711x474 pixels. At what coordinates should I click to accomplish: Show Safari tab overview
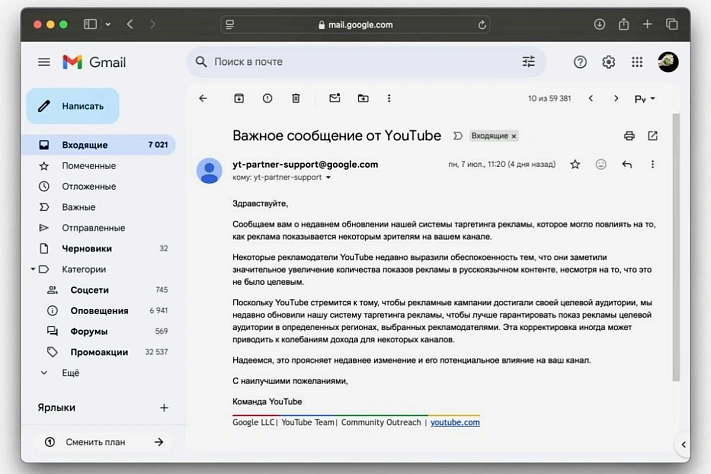pyautogui.click(x=672, y=24)
